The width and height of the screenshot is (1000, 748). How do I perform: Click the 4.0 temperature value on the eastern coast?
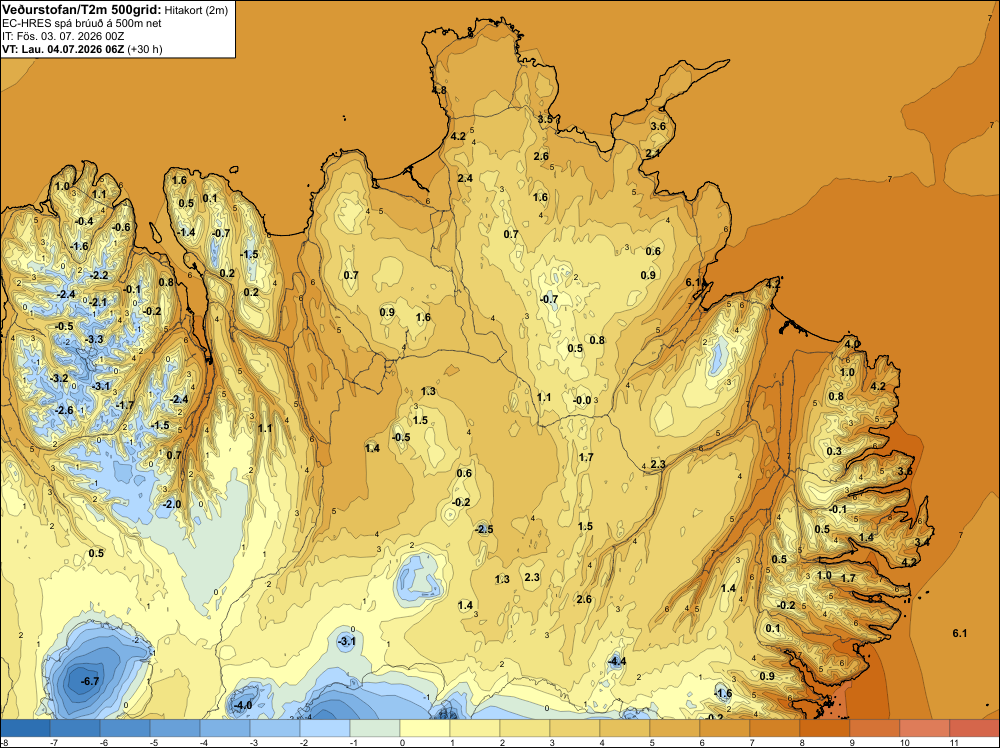pyautogui.click(x=852, y=344)
